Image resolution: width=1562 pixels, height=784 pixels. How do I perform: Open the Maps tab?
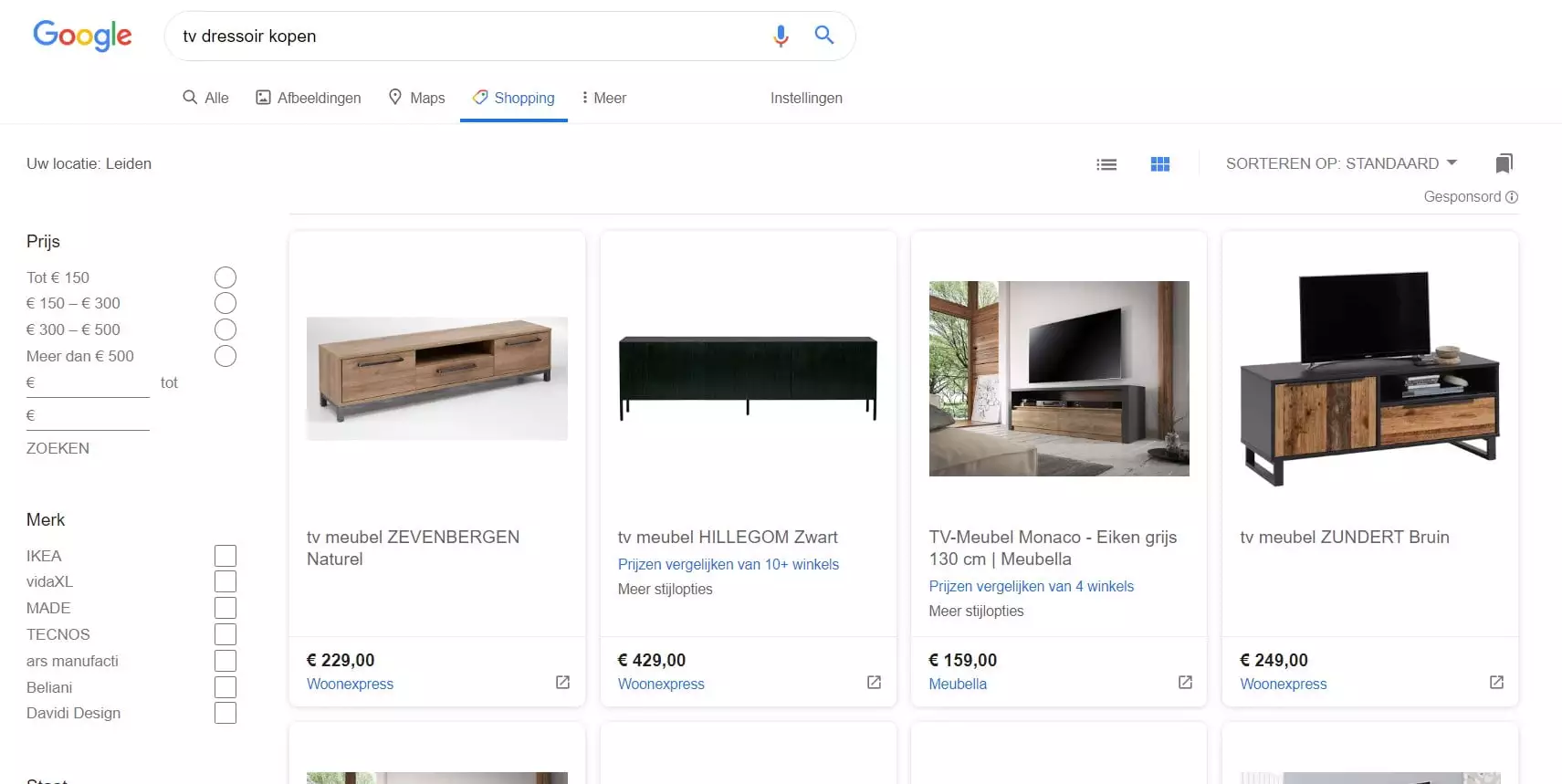[416, 98]
